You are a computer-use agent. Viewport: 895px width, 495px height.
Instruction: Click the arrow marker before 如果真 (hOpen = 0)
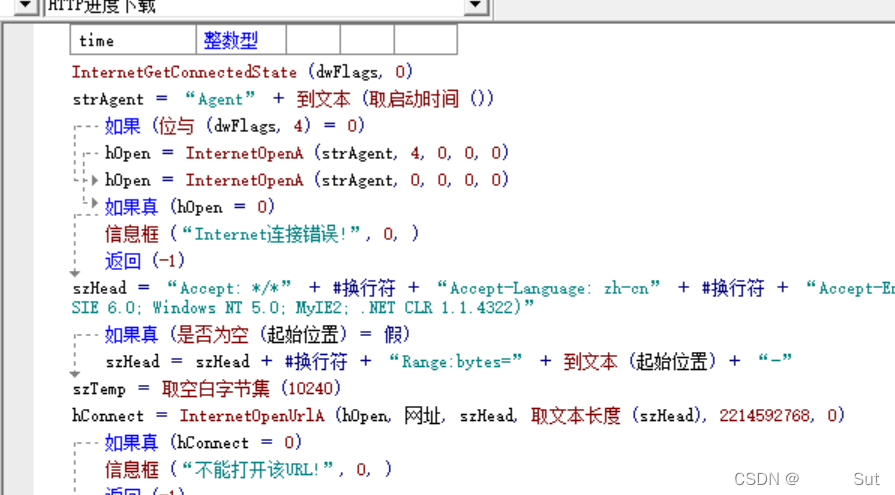tap(95, 203)
